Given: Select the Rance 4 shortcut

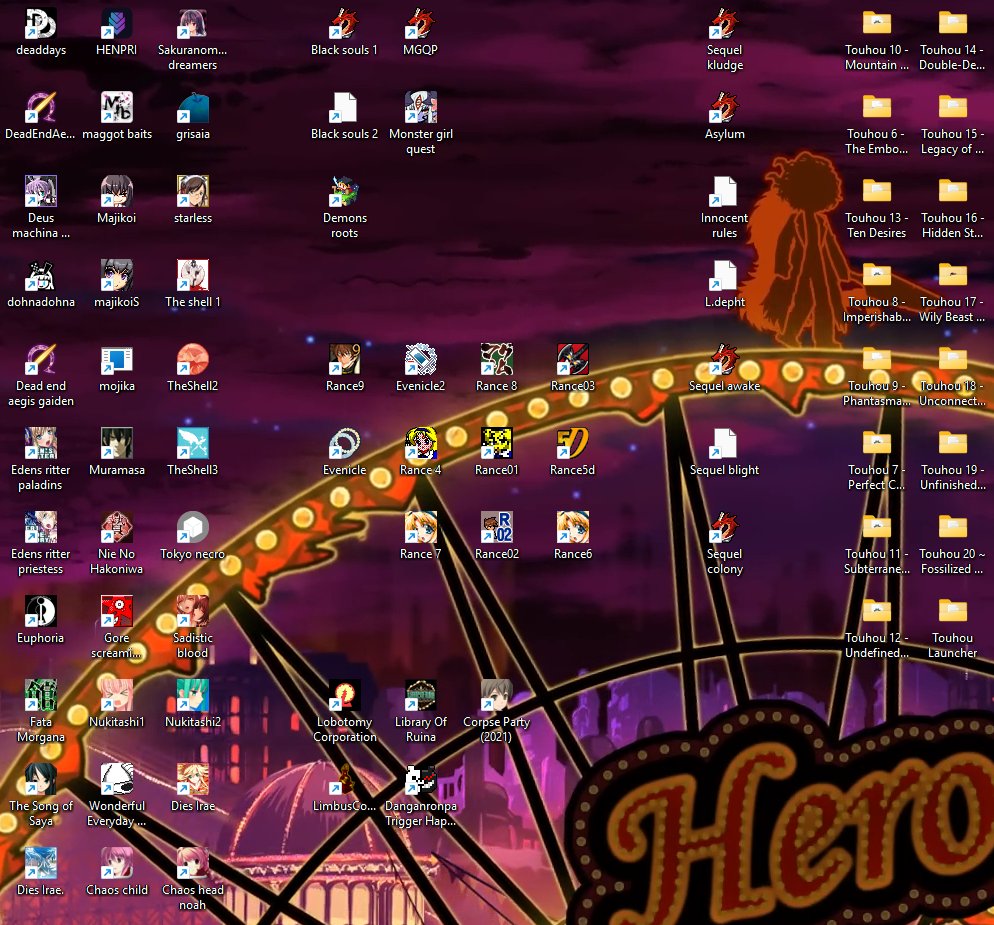Looking at the screenshot, I should tap(420, 443).
